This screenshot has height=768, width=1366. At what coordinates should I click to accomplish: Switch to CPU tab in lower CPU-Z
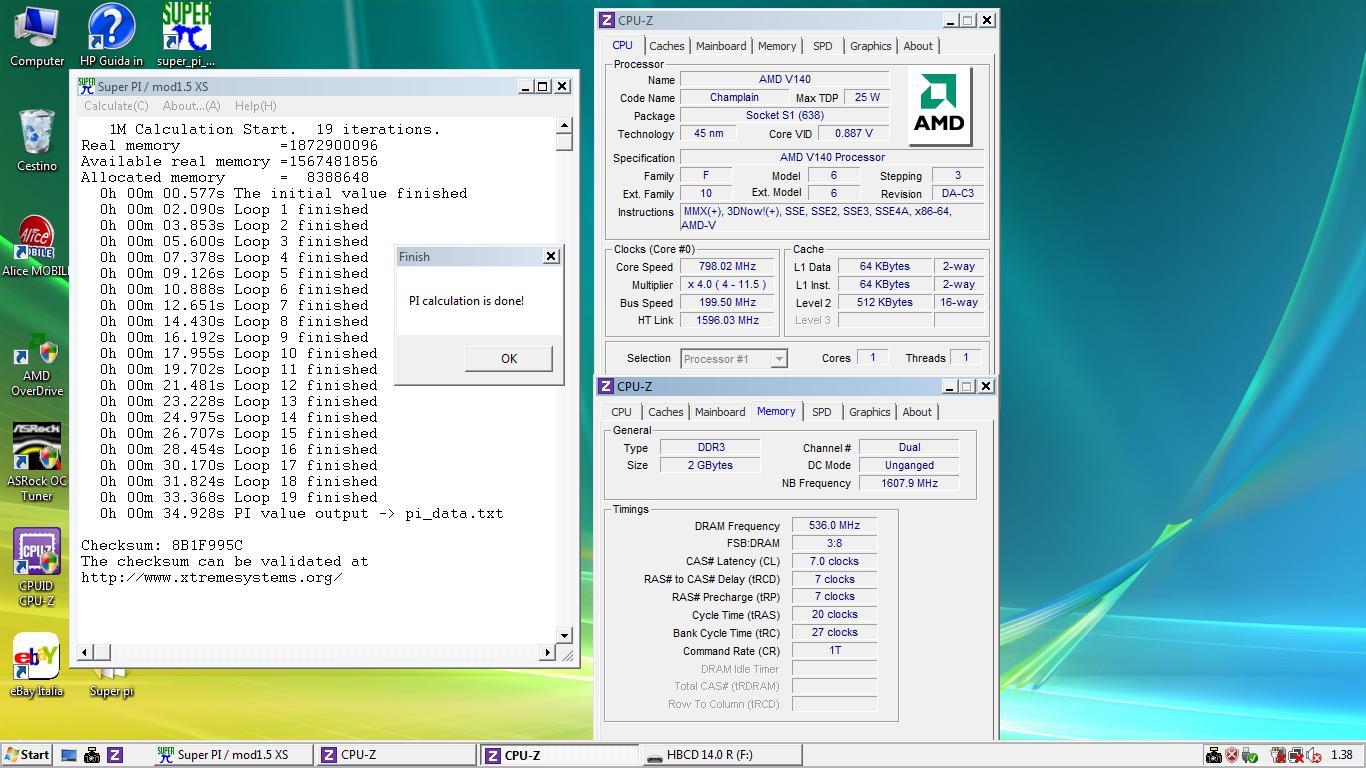[621, 412]
